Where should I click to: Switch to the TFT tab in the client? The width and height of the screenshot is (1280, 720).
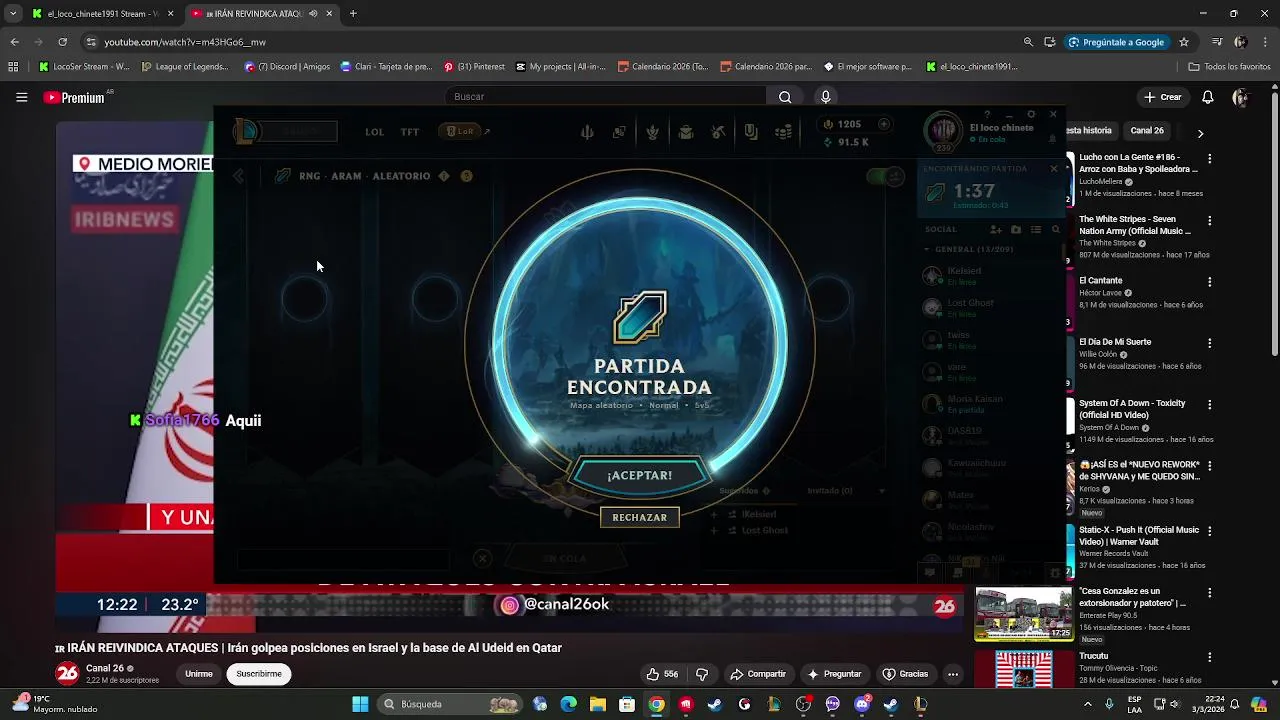(x=410, y=132)
